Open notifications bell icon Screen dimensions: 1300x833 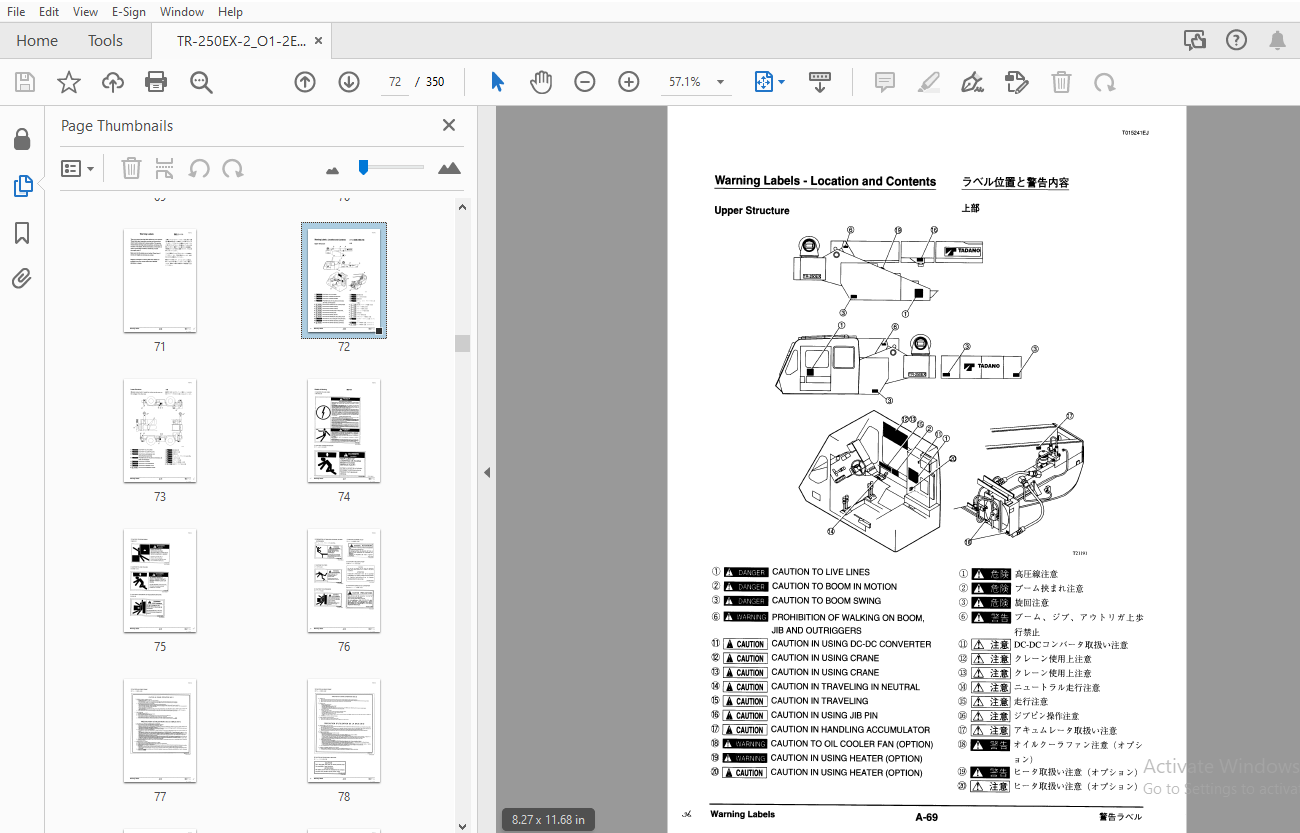[1277, 41]
